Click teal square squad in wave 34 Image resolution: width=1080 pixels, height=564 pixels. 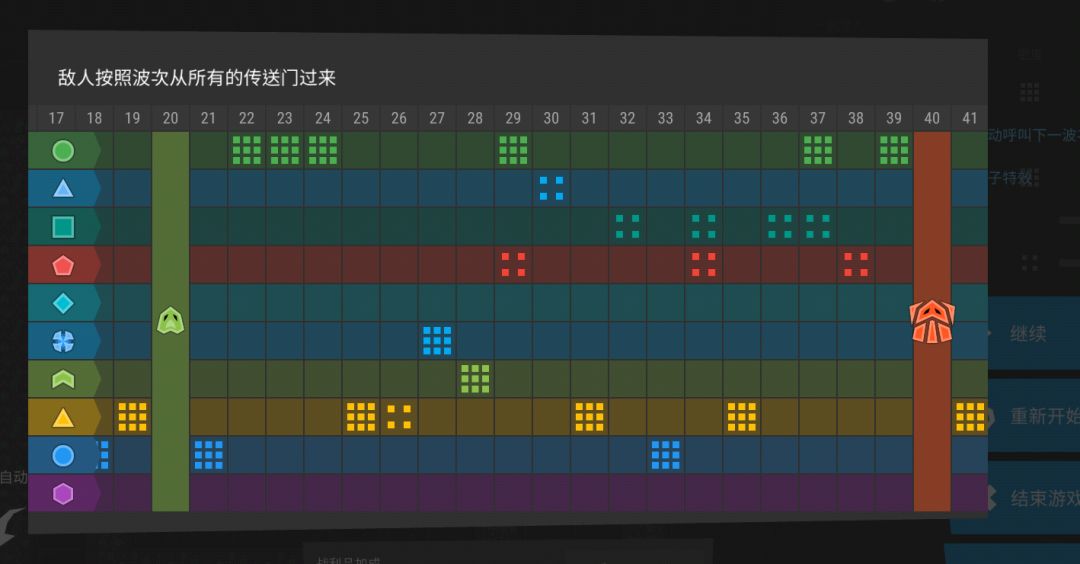pos(703,227)
